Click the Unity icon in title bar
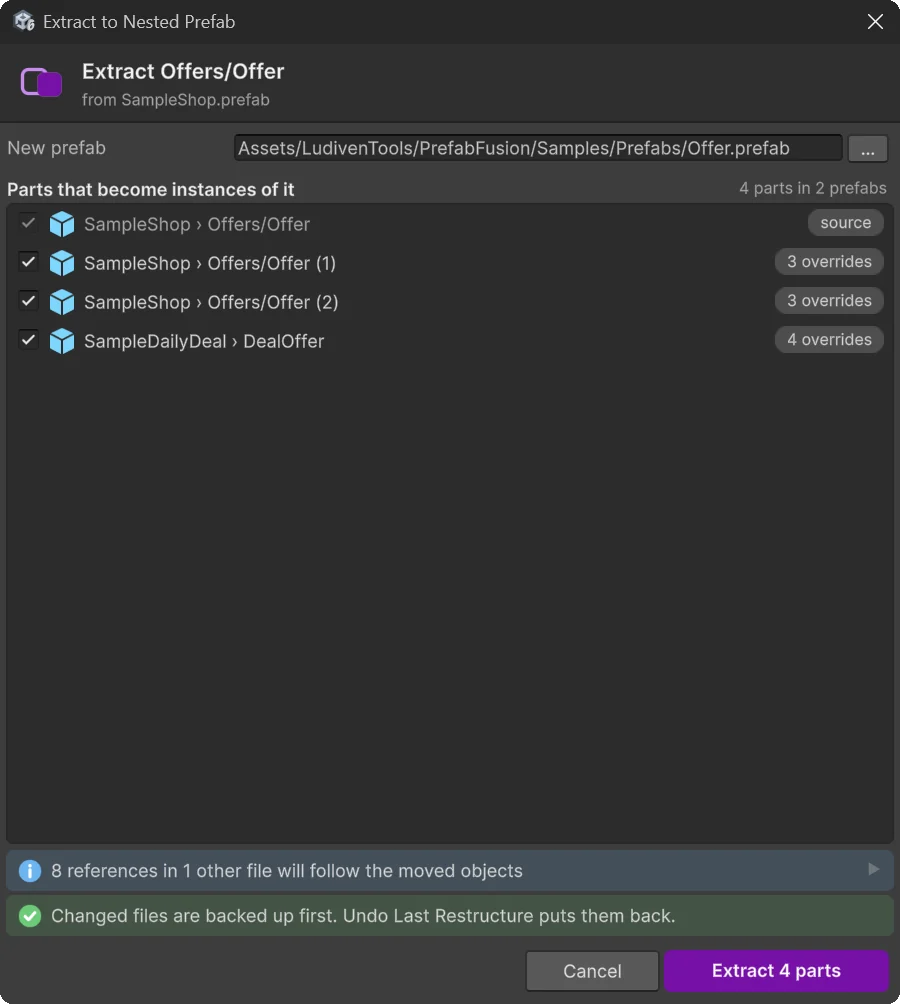Viewport: 900px width, 1004px height. point(24,21)
